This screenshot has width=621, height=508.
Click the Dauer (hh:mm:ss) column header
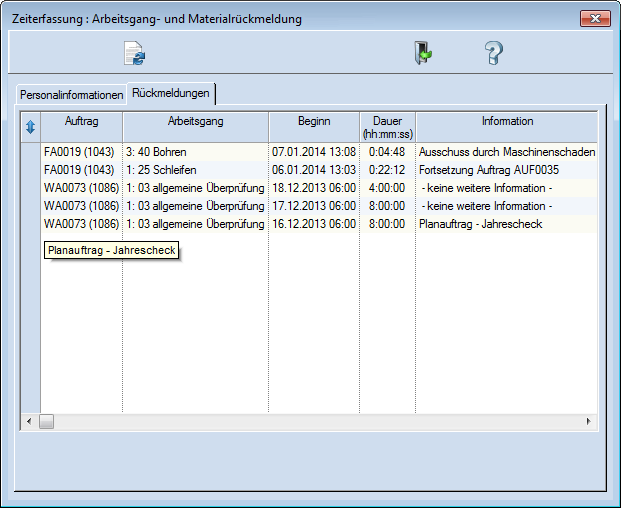[x=387, y=126]
